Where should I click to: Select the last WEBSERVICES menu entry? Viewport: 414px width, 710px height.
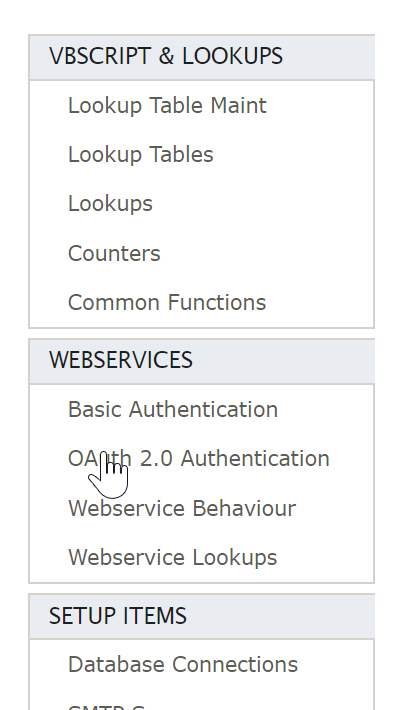[172, 558]
